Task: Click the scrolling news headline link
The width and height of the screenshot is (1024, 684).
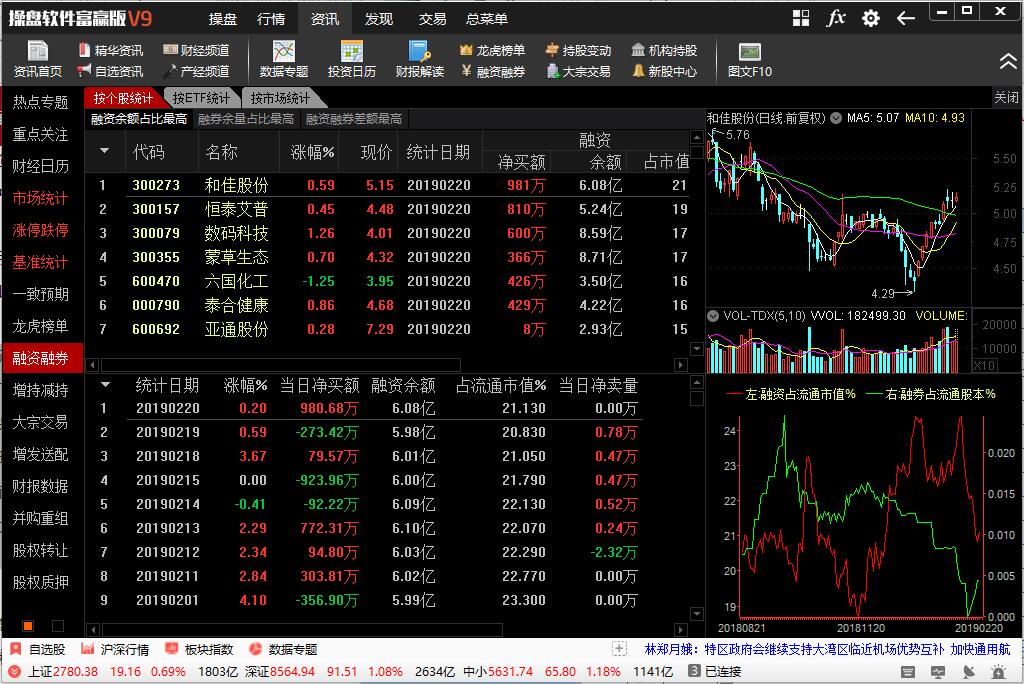Action: pos(827,649)
